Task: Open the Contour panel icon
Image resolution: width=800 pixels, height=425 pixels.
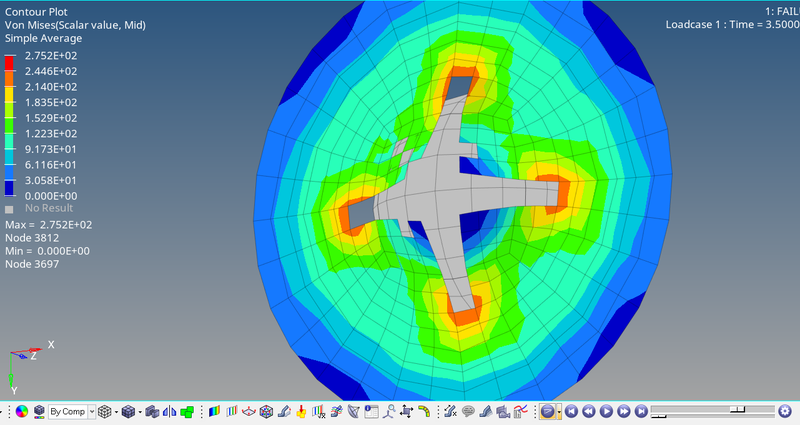Action: 214,411
